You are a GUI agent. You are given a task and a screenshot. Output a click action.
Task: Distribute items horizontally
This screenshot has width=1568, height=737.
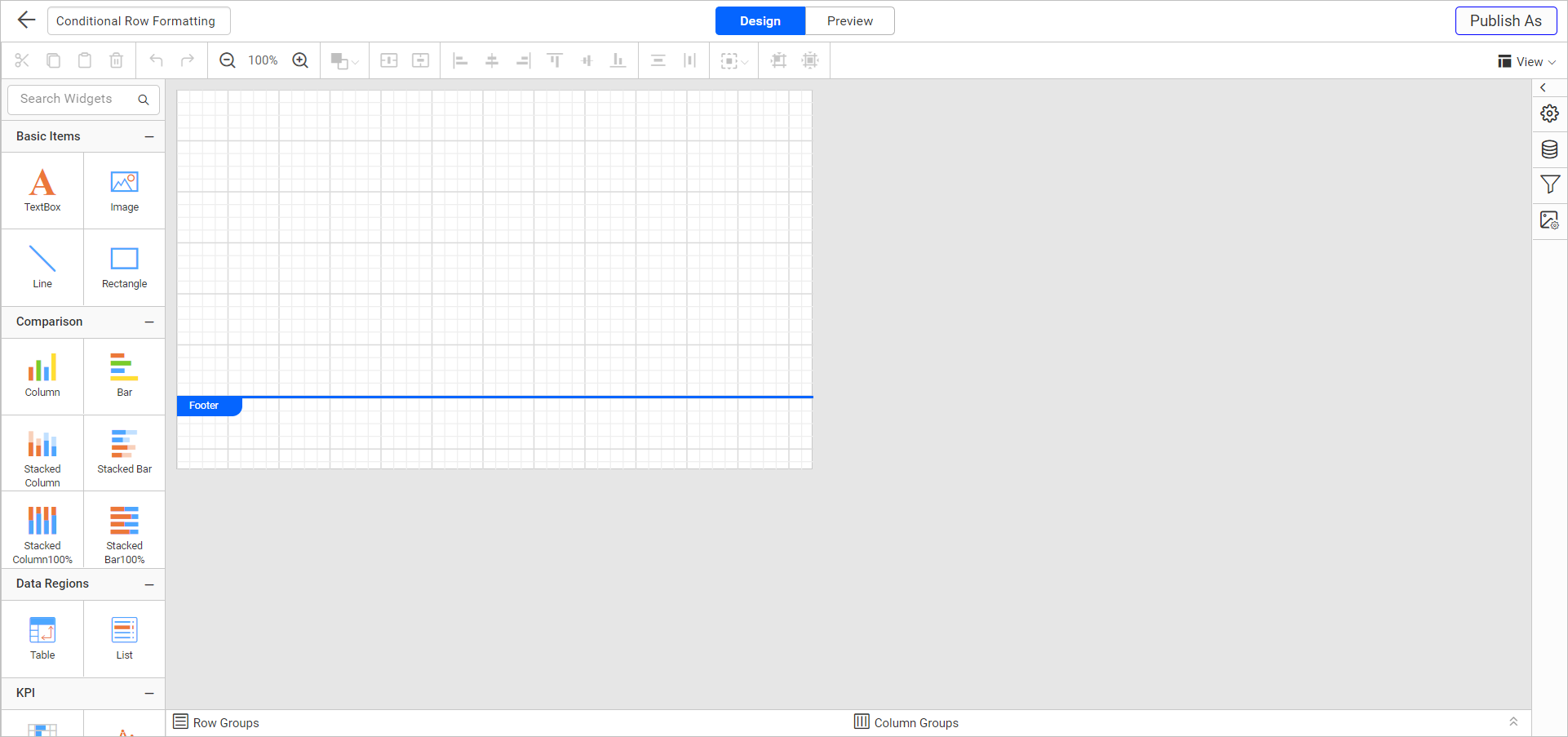point(690,60)
